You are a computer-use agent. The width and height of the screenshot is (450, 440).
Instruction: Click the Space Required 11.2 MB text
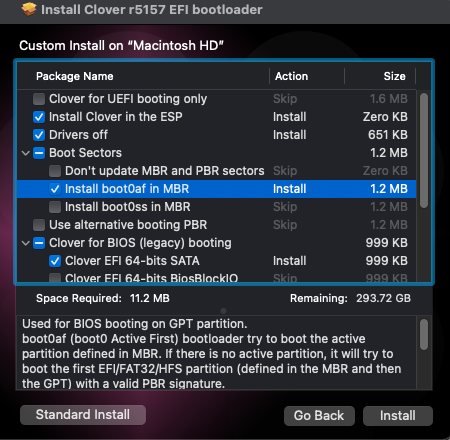[103, 298]
